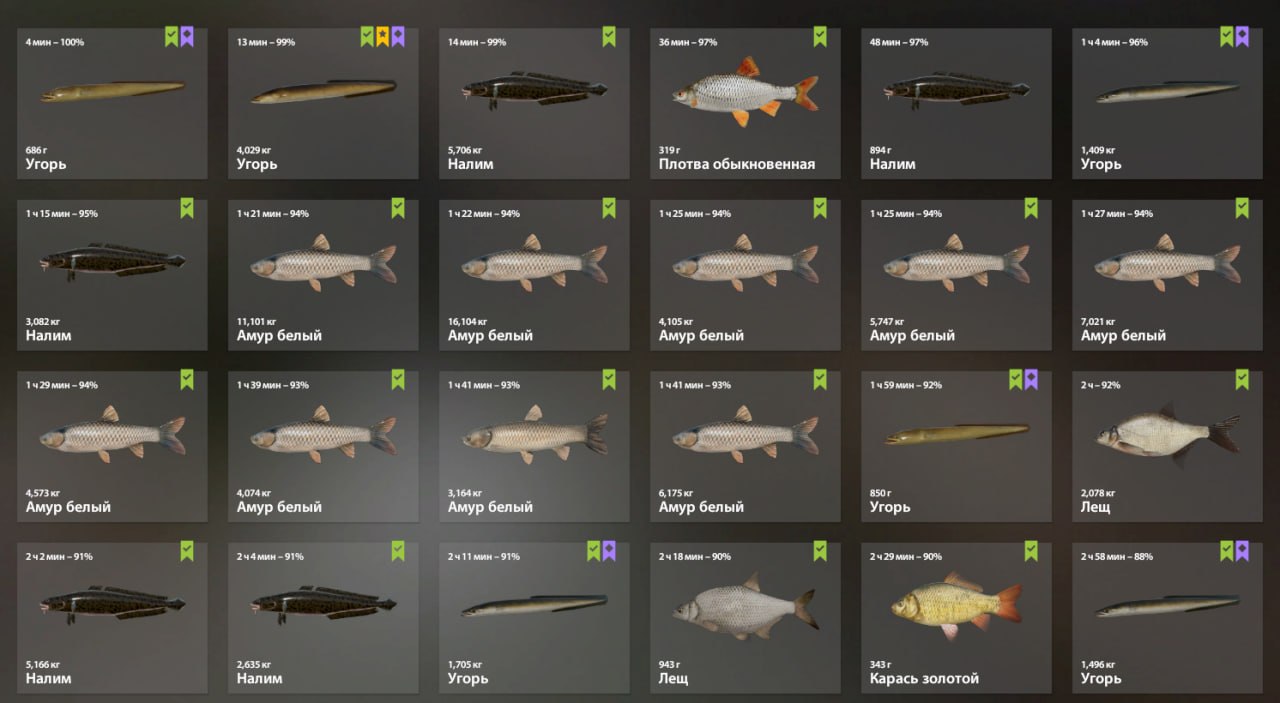Open the 11,101 кг Амур белый card
1280x703 pixels.
click(323, 275)
